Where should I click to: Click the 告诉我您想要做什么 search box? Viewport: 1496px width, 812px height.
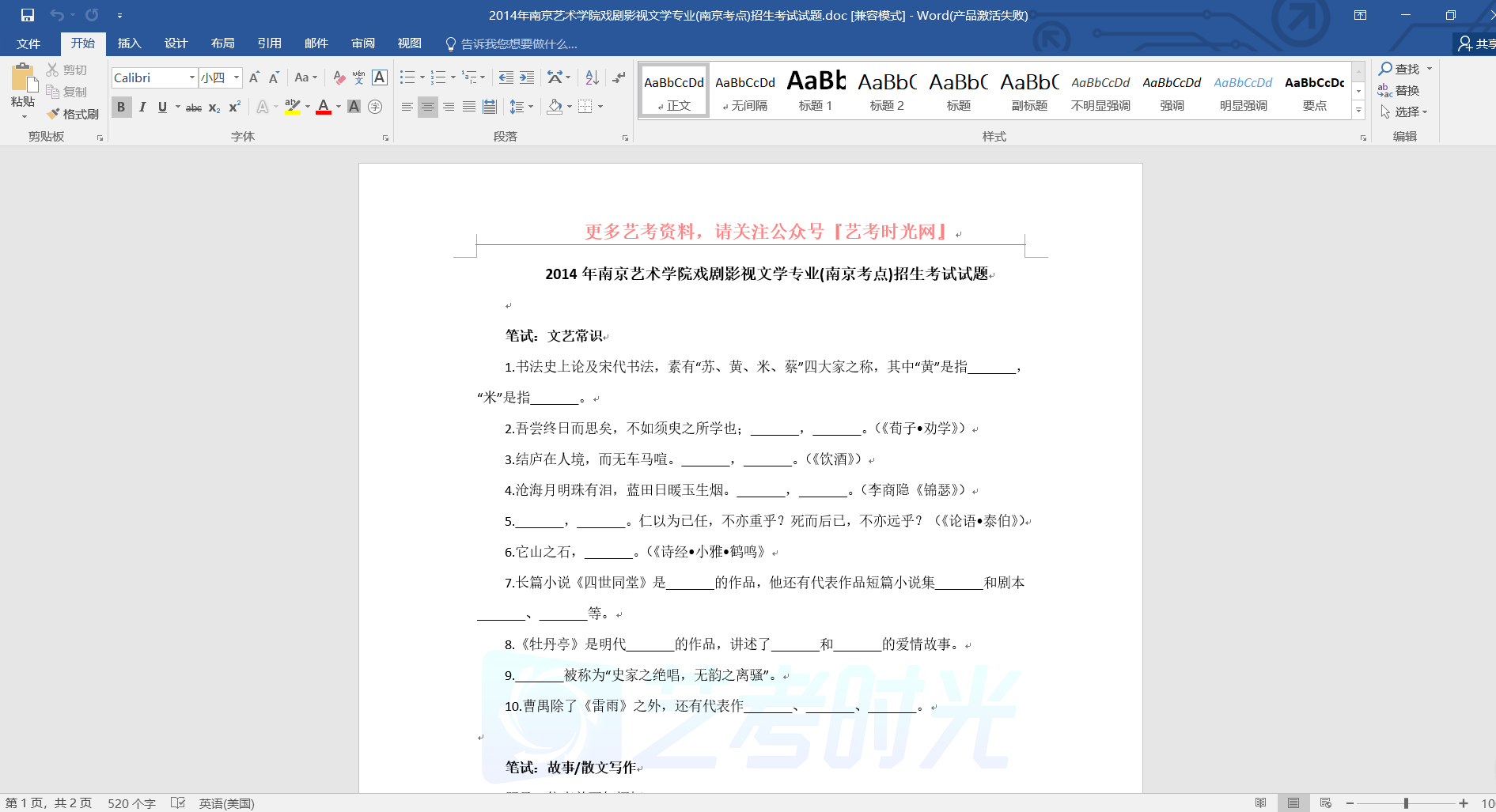click(x=518, y=44)
